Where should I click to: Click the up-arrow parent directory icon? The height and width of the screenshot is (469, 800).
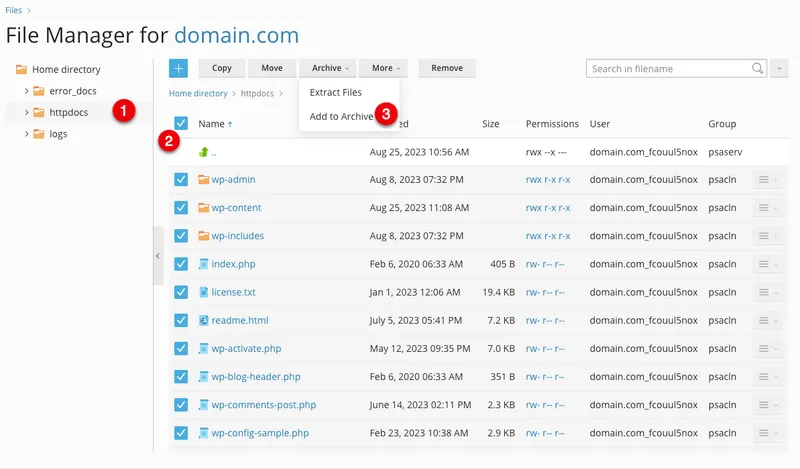click(203, 152)
